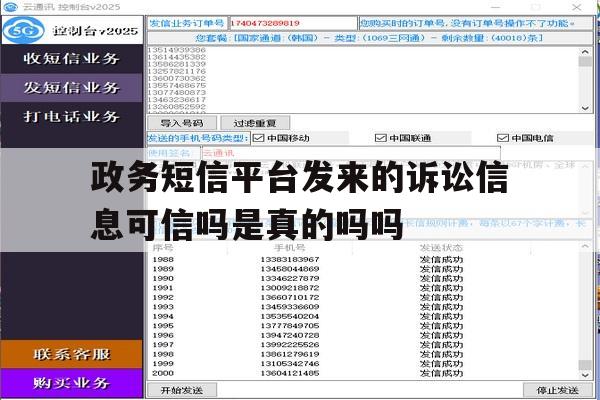
Task: Select number 13257821176 in import list
Action: pyautogui.click(x=176, y=71)
